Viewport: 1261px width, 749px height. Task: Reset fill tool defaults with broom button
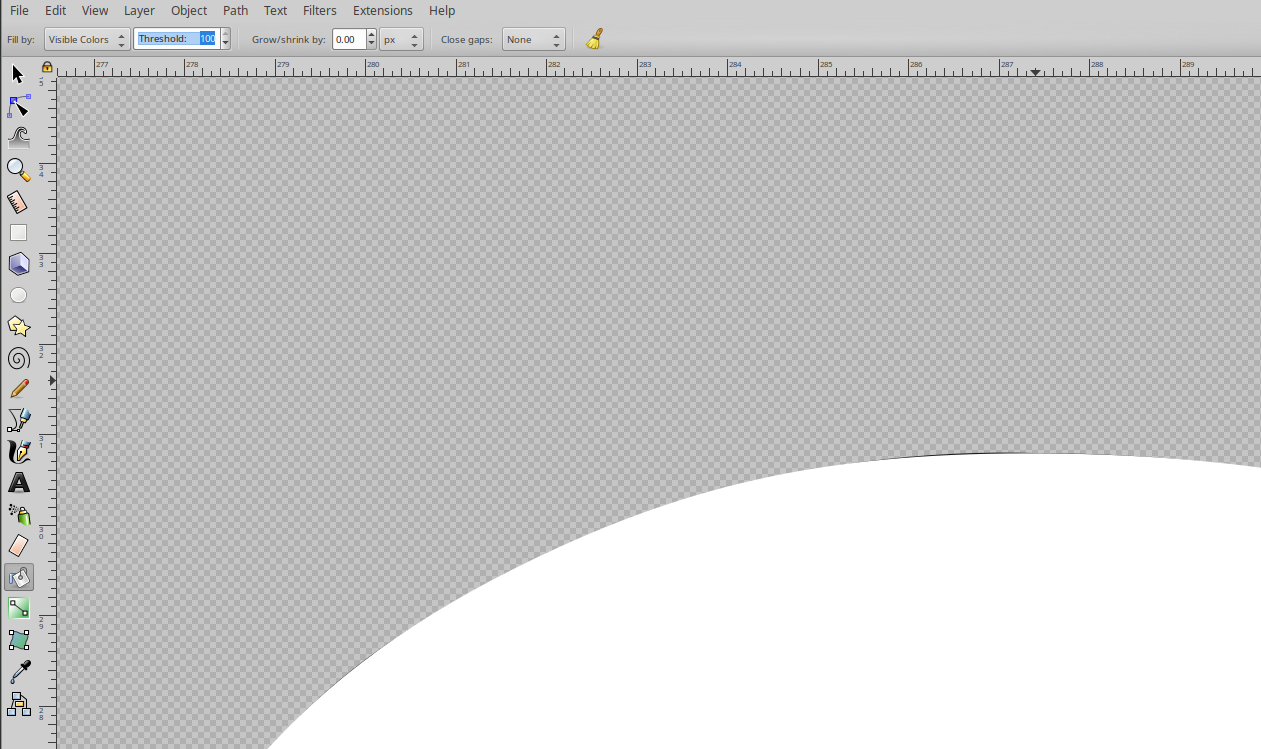click(594, 39)
